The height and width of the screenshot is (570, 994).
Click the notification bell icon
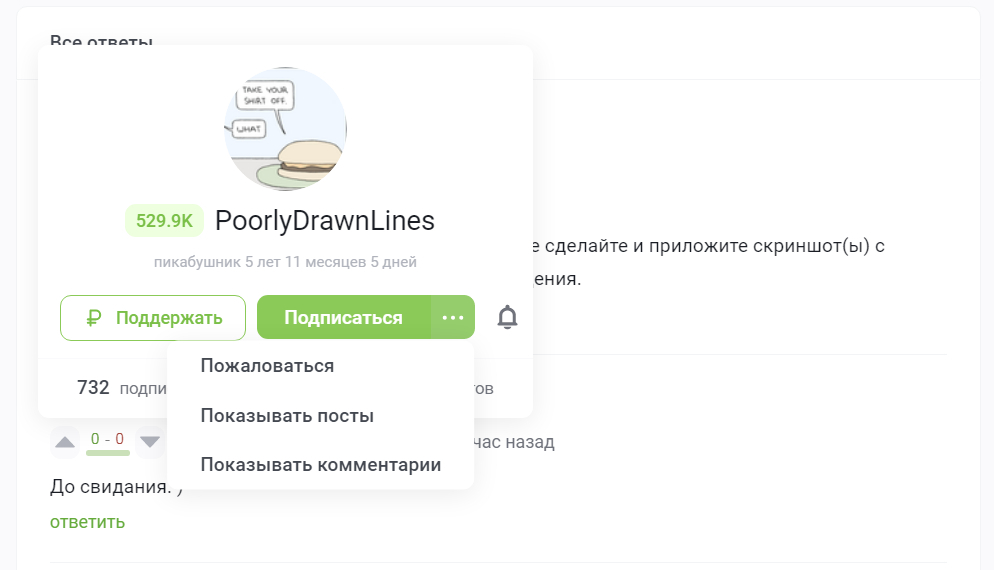tap(508, 318)
